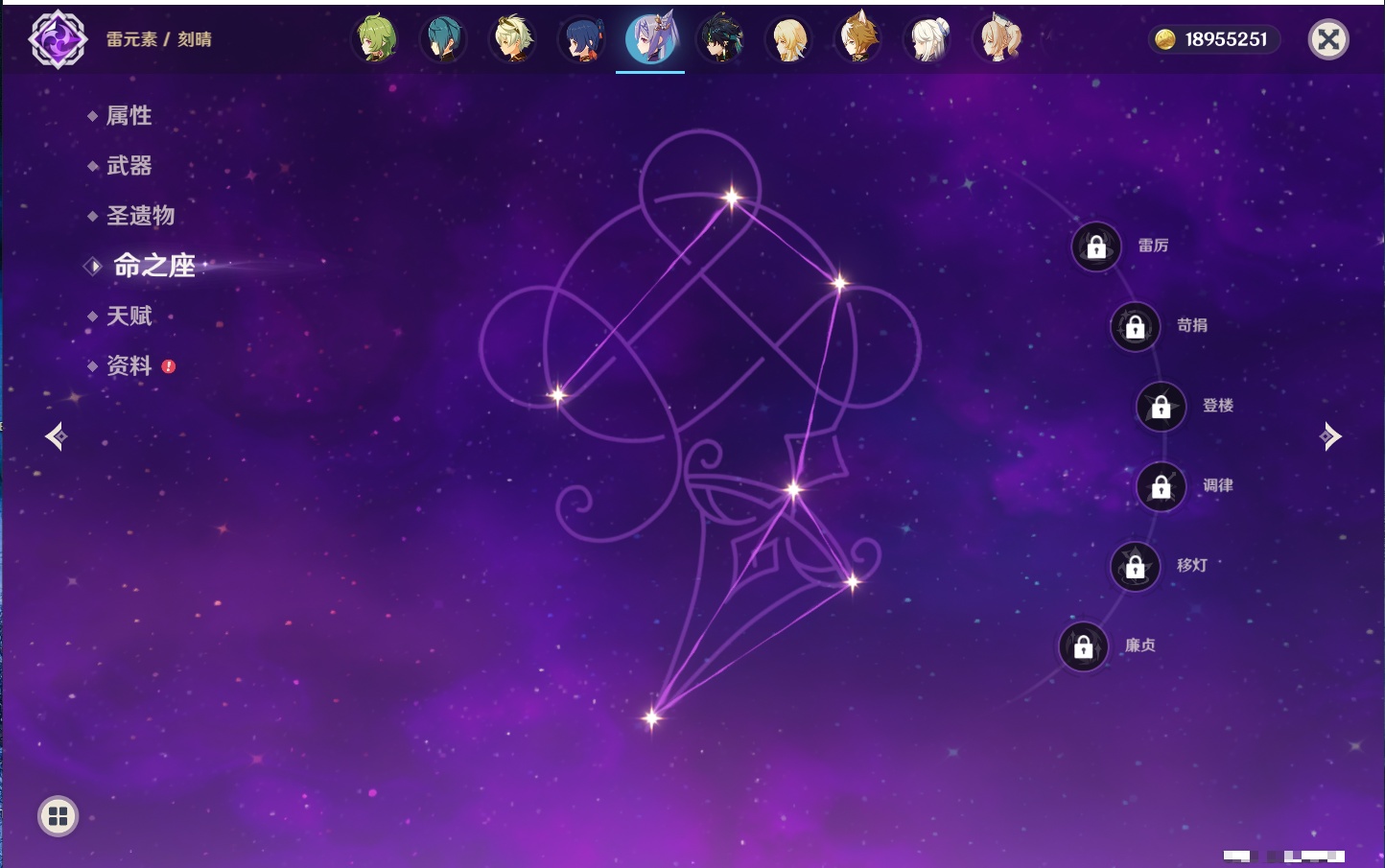This screenshot has height=868, width=1385.
Task: Open the 武器 weapon page
Action: (129, 166)
